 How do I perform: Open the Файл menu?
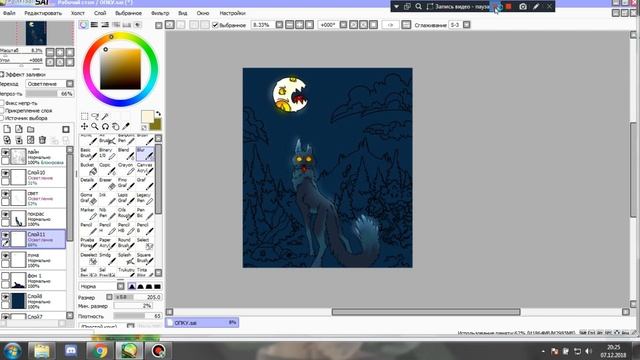click(x=9, y=13)
